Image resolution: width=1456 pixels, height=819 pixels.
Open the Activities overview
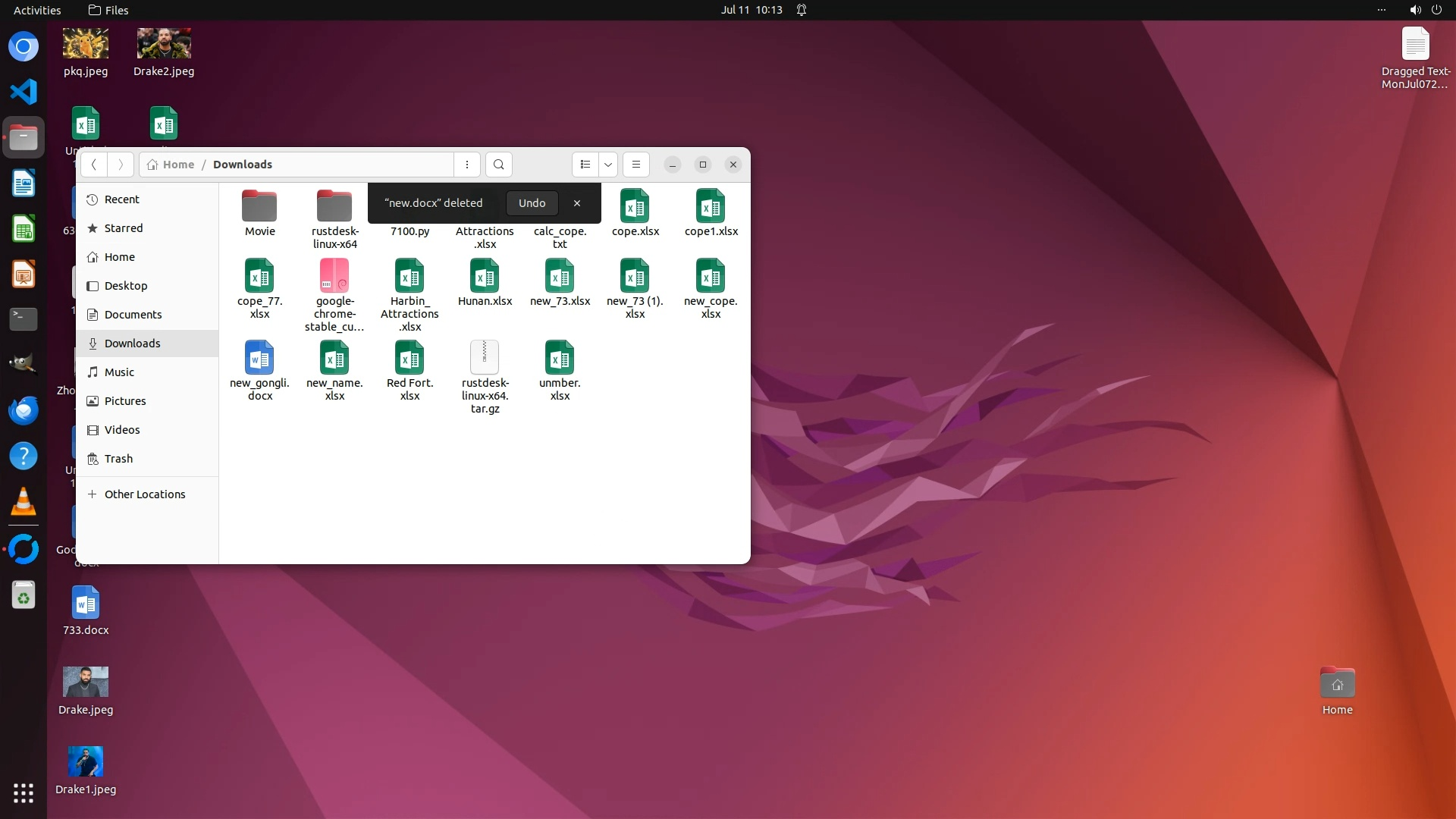[x=37, y=10]
